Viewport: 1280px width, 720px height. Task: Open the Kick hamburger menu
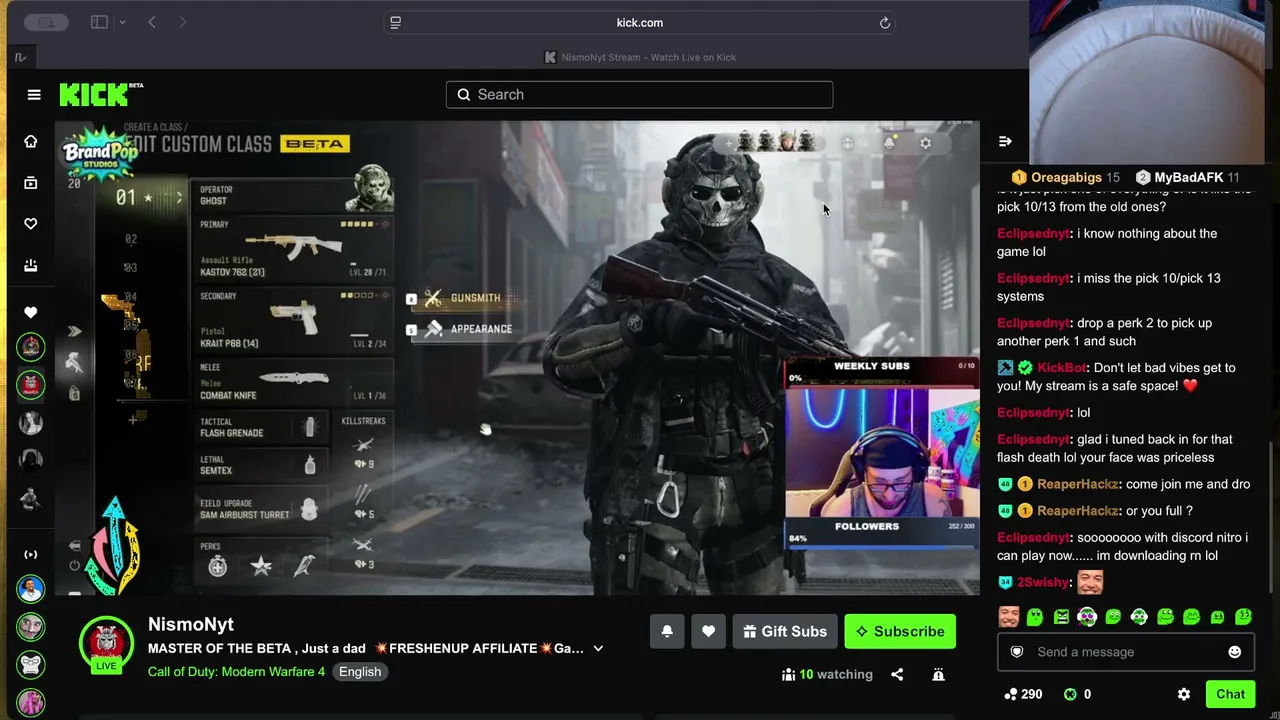point(34,94)
